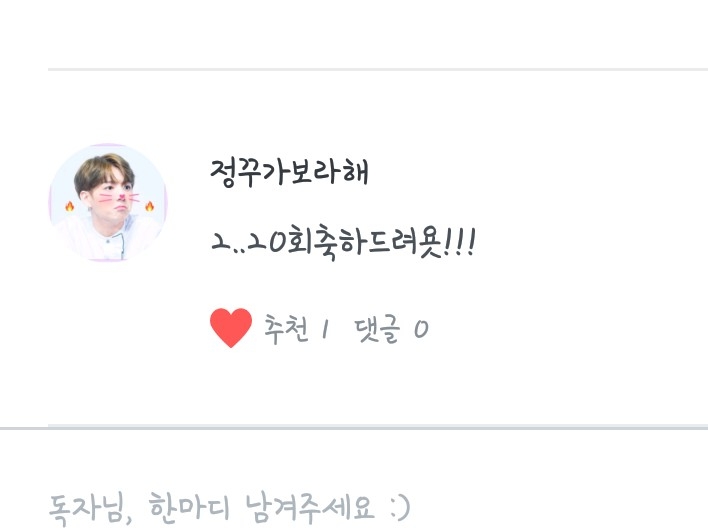This screenshot has height=531, width=708.
Task: Click the pink whiskers on profile photo
Action: pyautogui.click(x=119, y=198)
